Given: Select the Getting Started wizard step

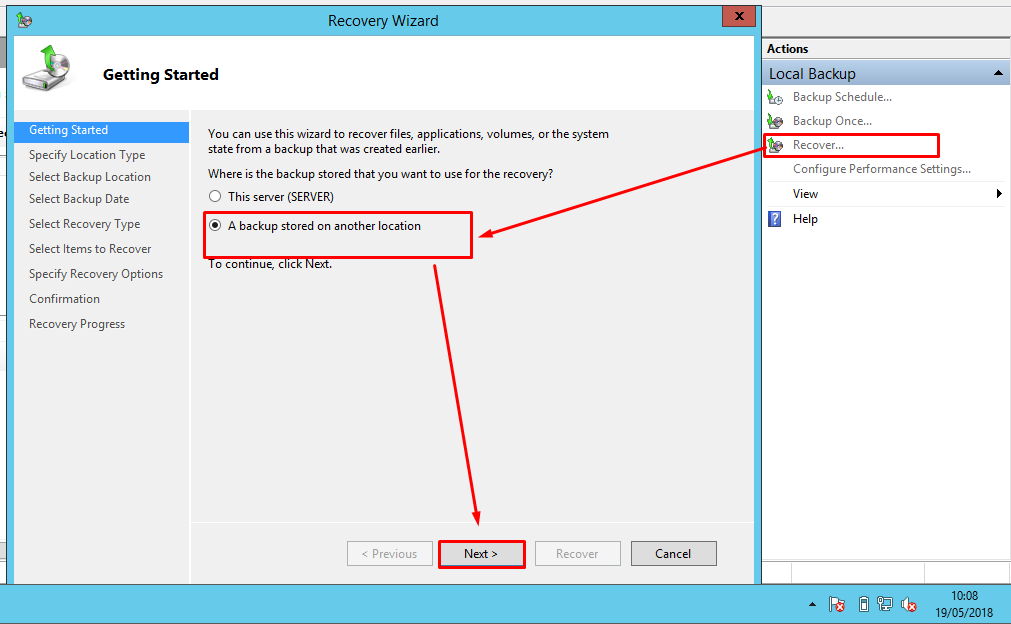Looking at the screenshot, I should click(x=101, y=132).
